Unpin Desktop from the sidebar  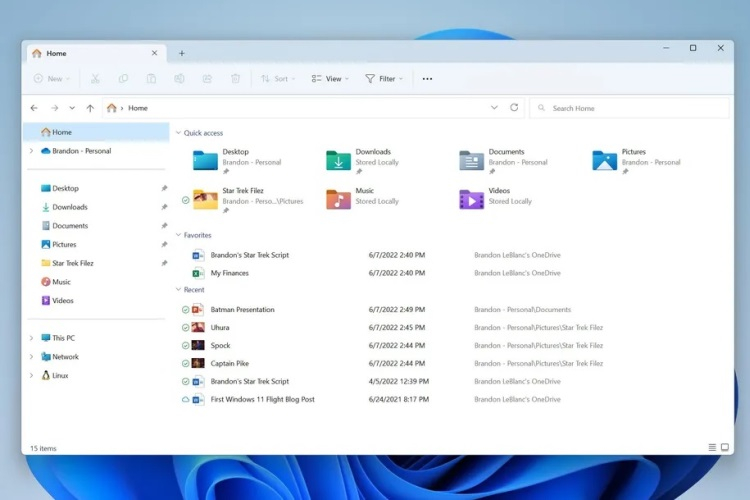(x=164, y=188)
